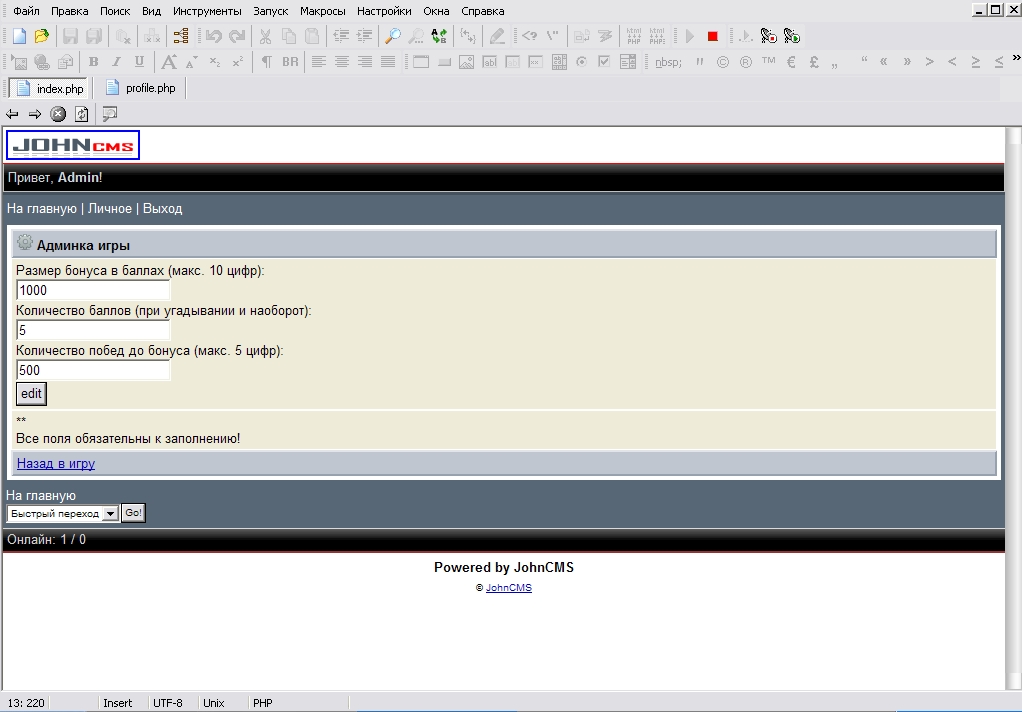The width and height of the screenshot is (1022, 712).
Task: Open the Правка menu
Action: [x=70, y=11]
